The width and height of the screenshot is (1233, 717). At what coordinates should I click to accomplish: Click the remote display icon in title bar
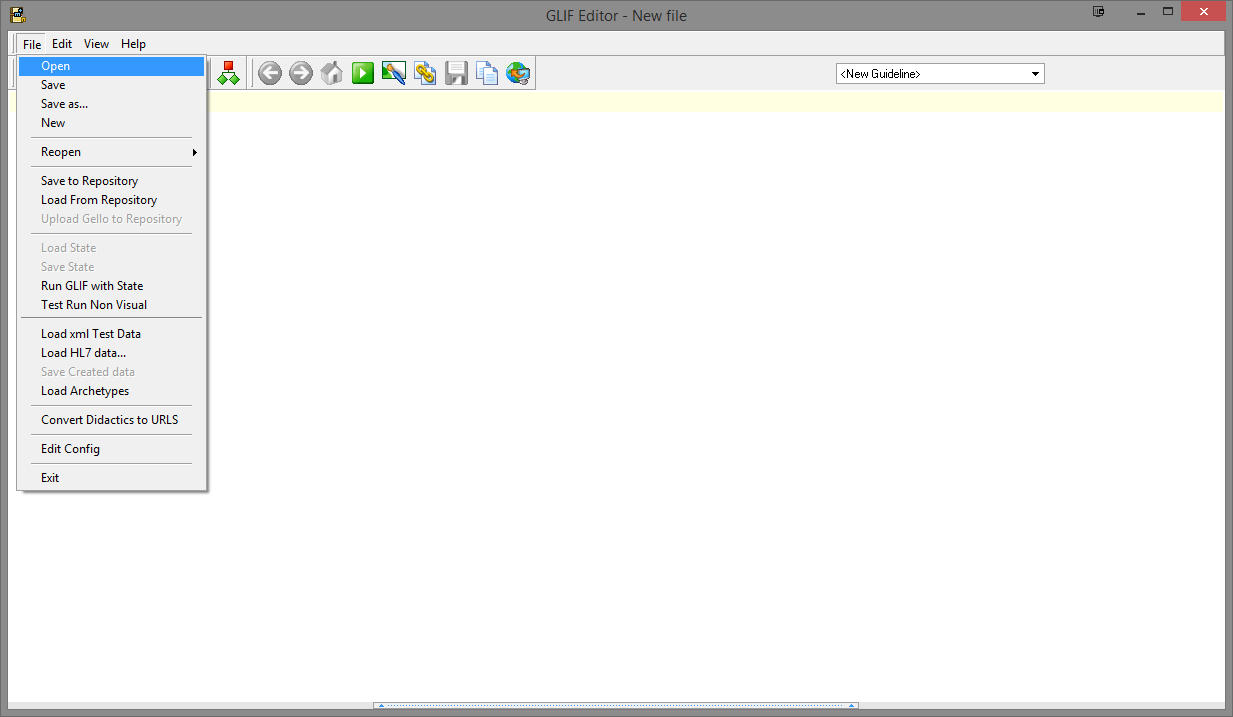pyautogui.click(x=1099, y=12)
